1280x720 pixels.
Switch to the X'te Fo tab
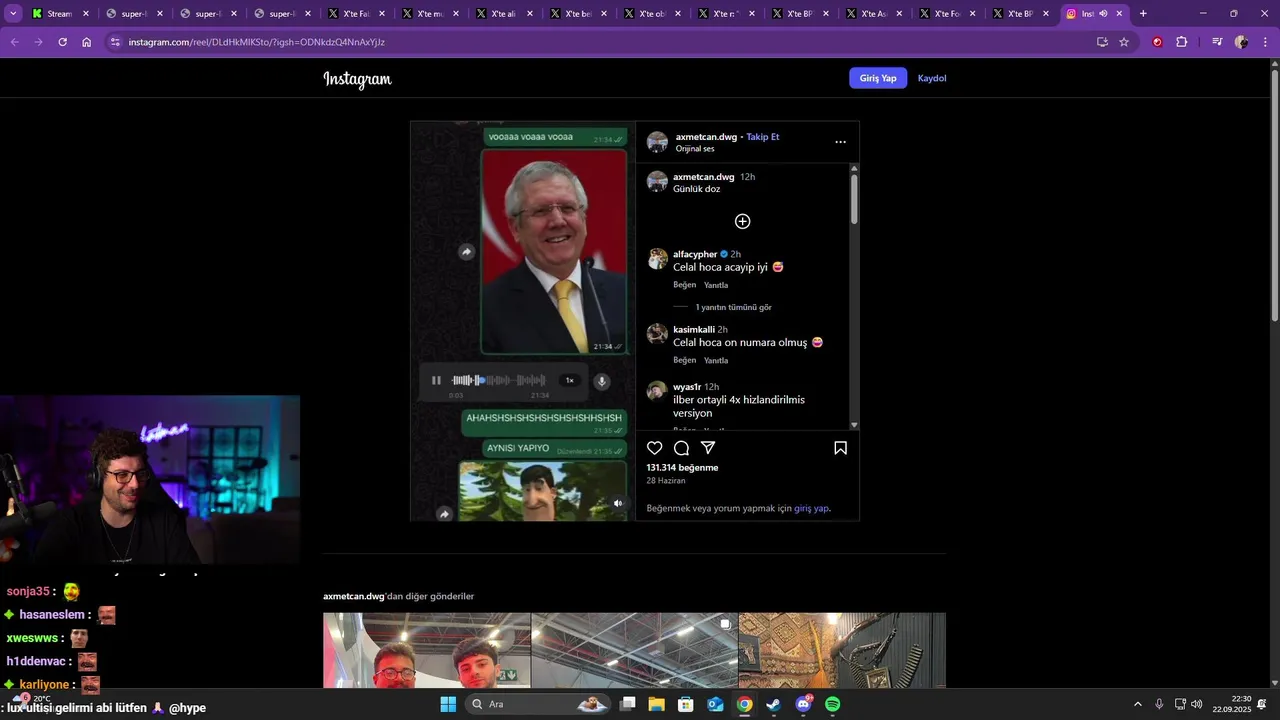pyautogui.click(x=949, y=14)
